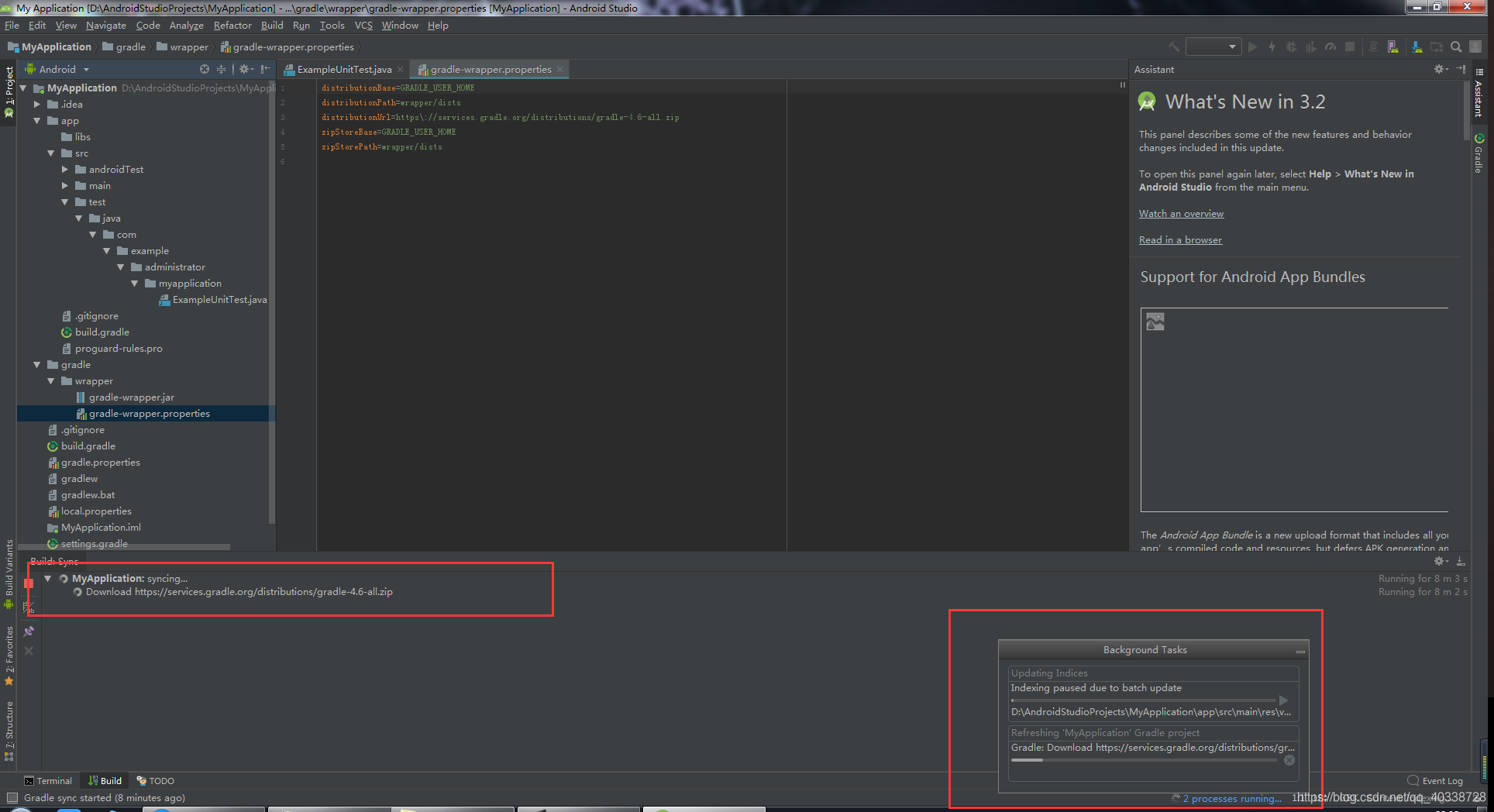Hide the Assistant panel
The width and height of the screenshot is (1494, 812).
[1461, 69]
